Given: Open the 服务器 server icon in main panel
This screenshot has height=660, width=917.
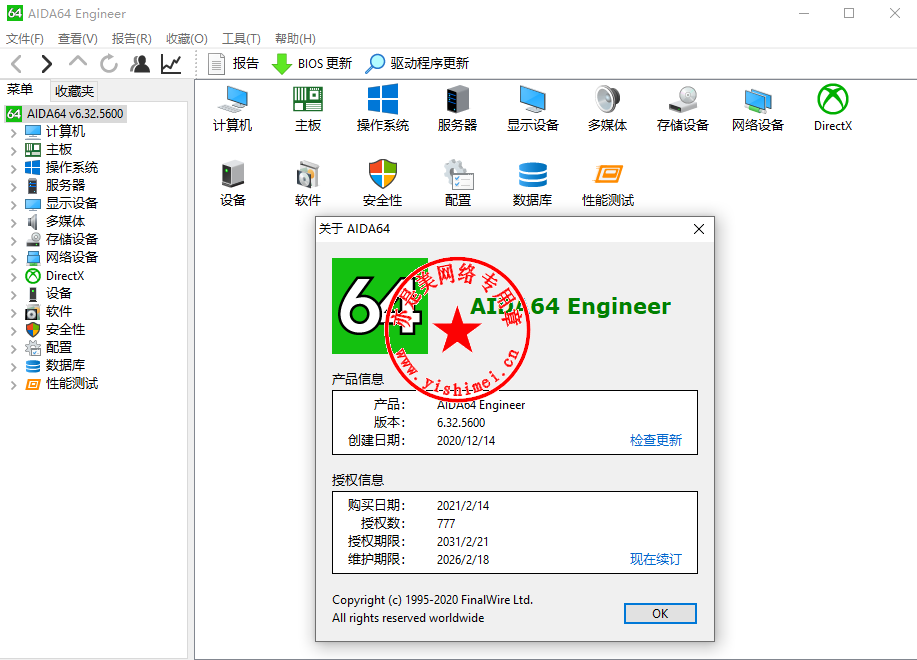Looking at the screenshot, I should [457, 108].
